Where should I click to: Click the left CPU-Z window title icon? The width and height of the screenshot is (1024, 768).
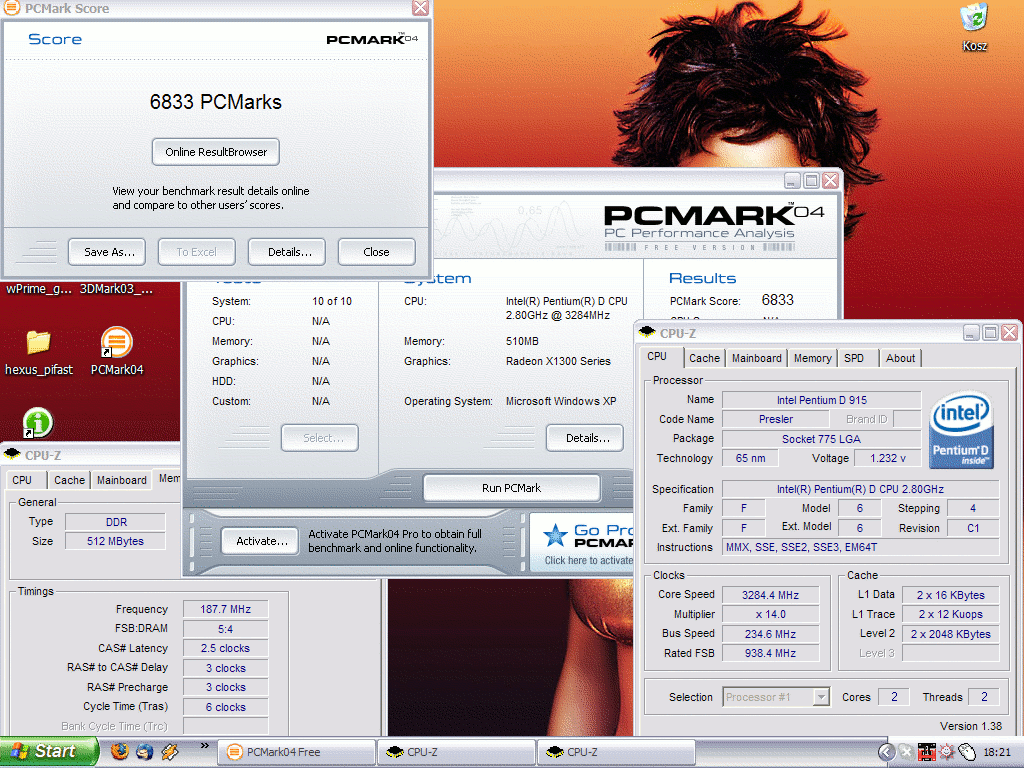pos(12,455)
